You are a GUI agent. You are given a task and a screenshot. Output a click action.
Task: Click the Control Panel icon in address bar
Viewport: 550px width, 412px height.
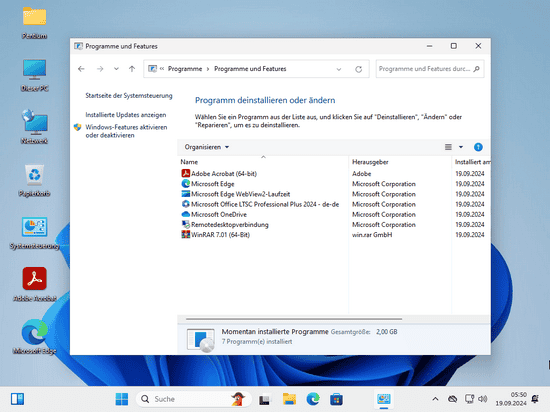point(152,69)
